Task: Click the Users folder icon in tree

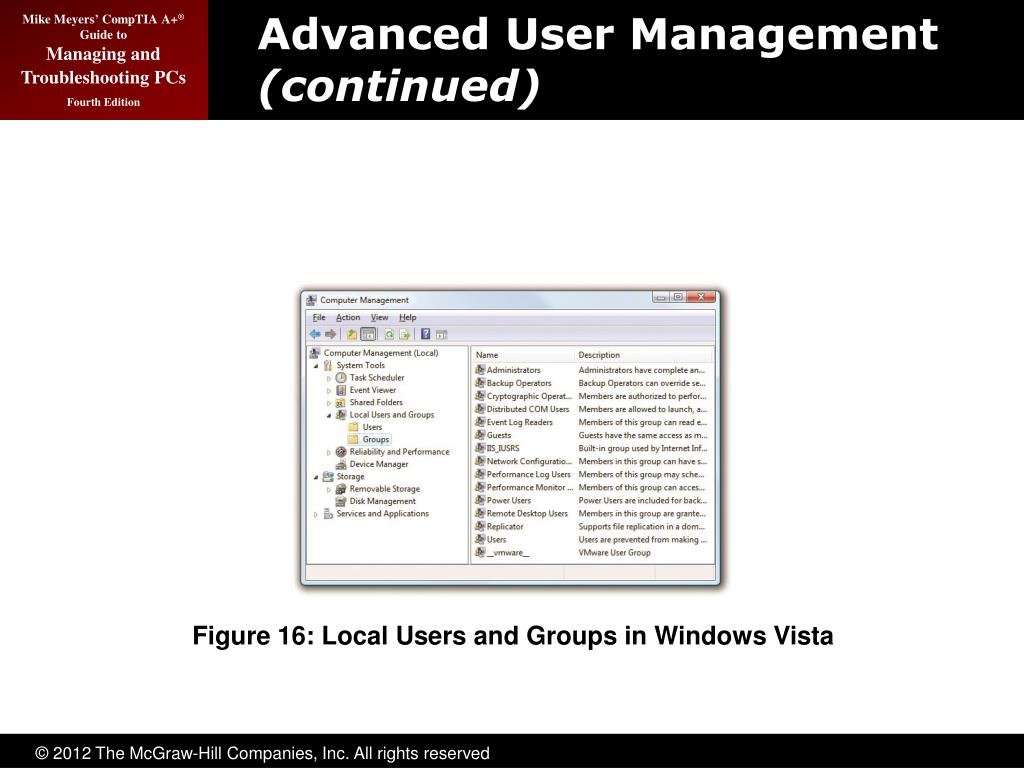Action: coord(353,427)
